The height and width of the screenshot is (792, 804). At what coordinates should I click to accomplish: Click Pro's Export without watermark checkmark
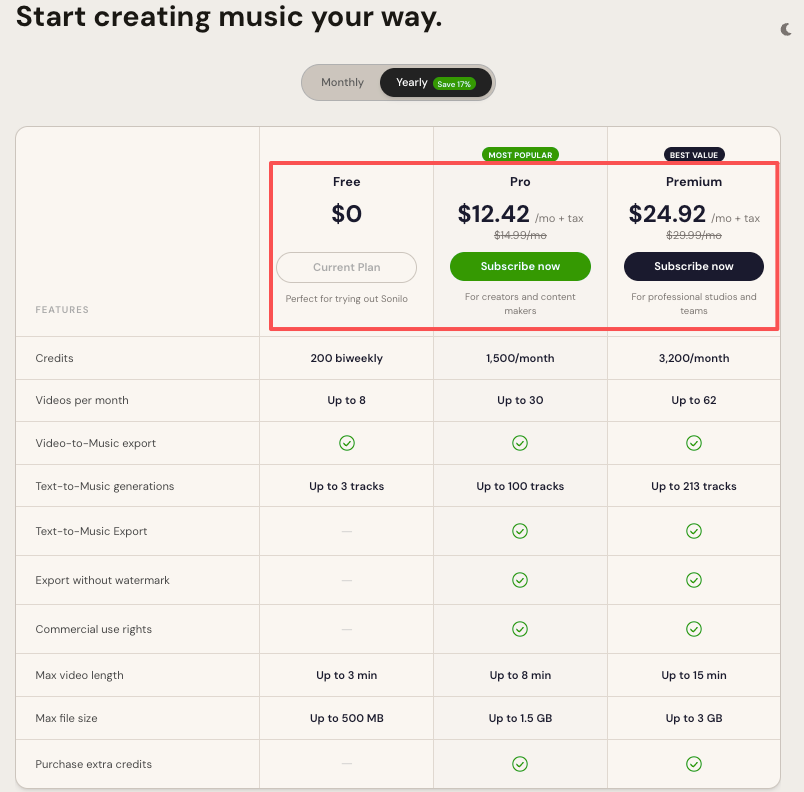[520, 580]
